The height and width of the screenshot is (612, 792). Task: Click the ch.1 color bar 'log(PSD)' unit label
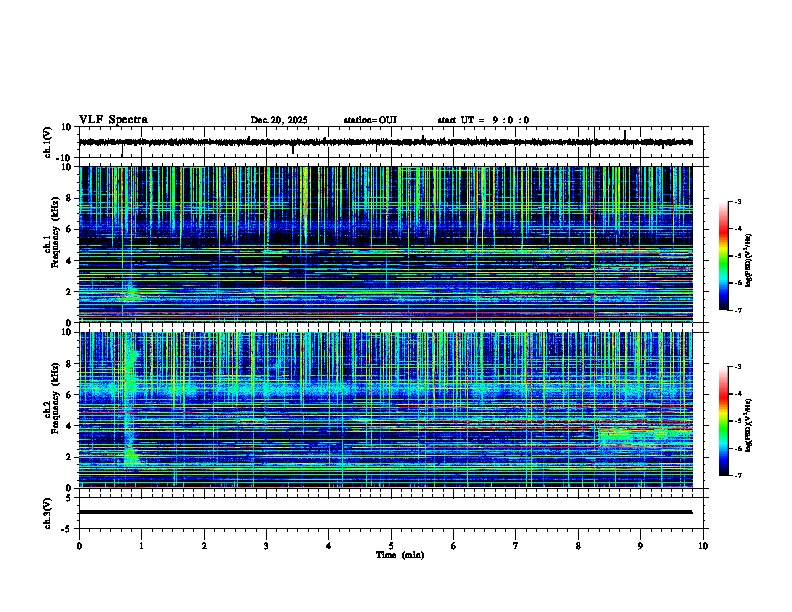point(749,261)
